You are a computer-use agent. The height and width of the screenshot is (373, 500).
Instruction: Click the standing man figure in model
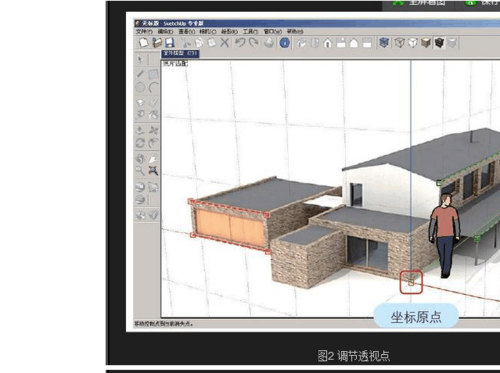point(445,235)
